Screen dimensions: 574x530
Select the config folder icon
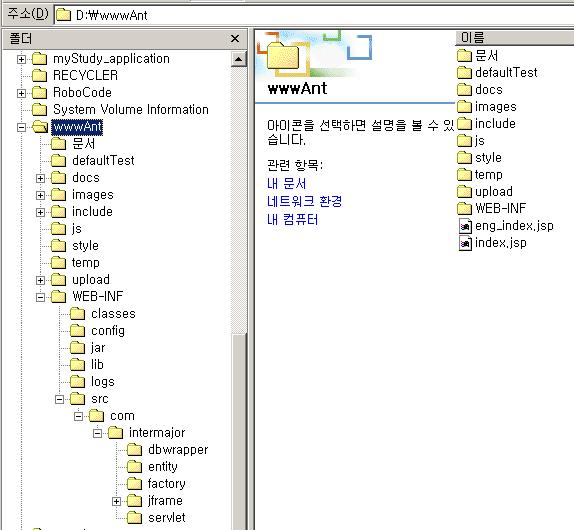click(x=78, y=331)
